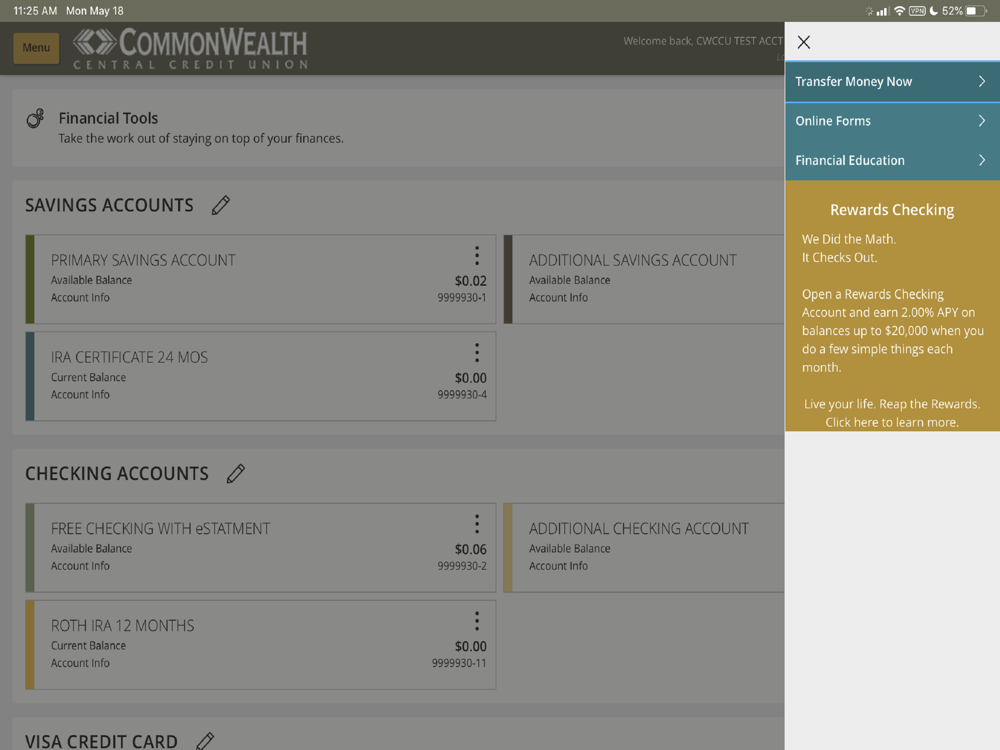Expand Transfer Money Now chevron

(982, 82)
